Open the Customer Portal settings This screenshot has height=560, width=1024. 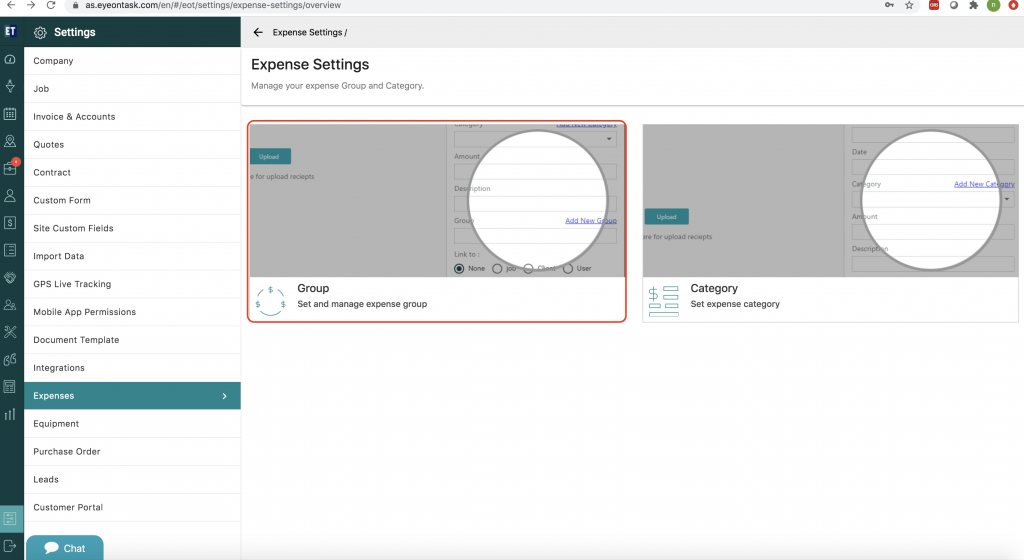(132, 508)
